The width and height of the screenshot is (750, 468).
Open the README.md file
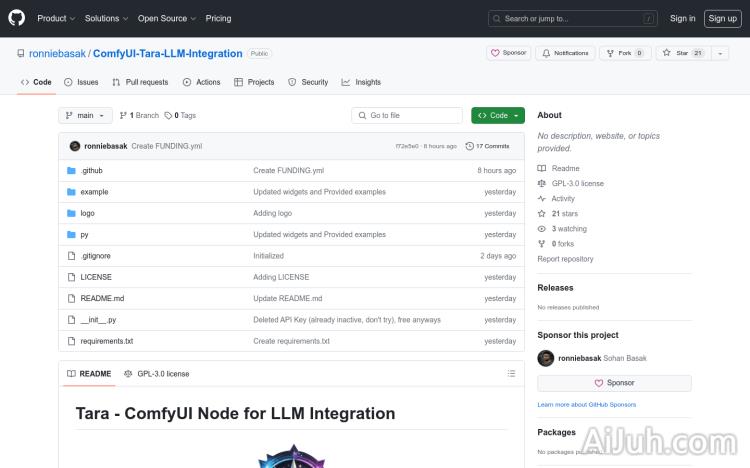click(x=102, y=298)
